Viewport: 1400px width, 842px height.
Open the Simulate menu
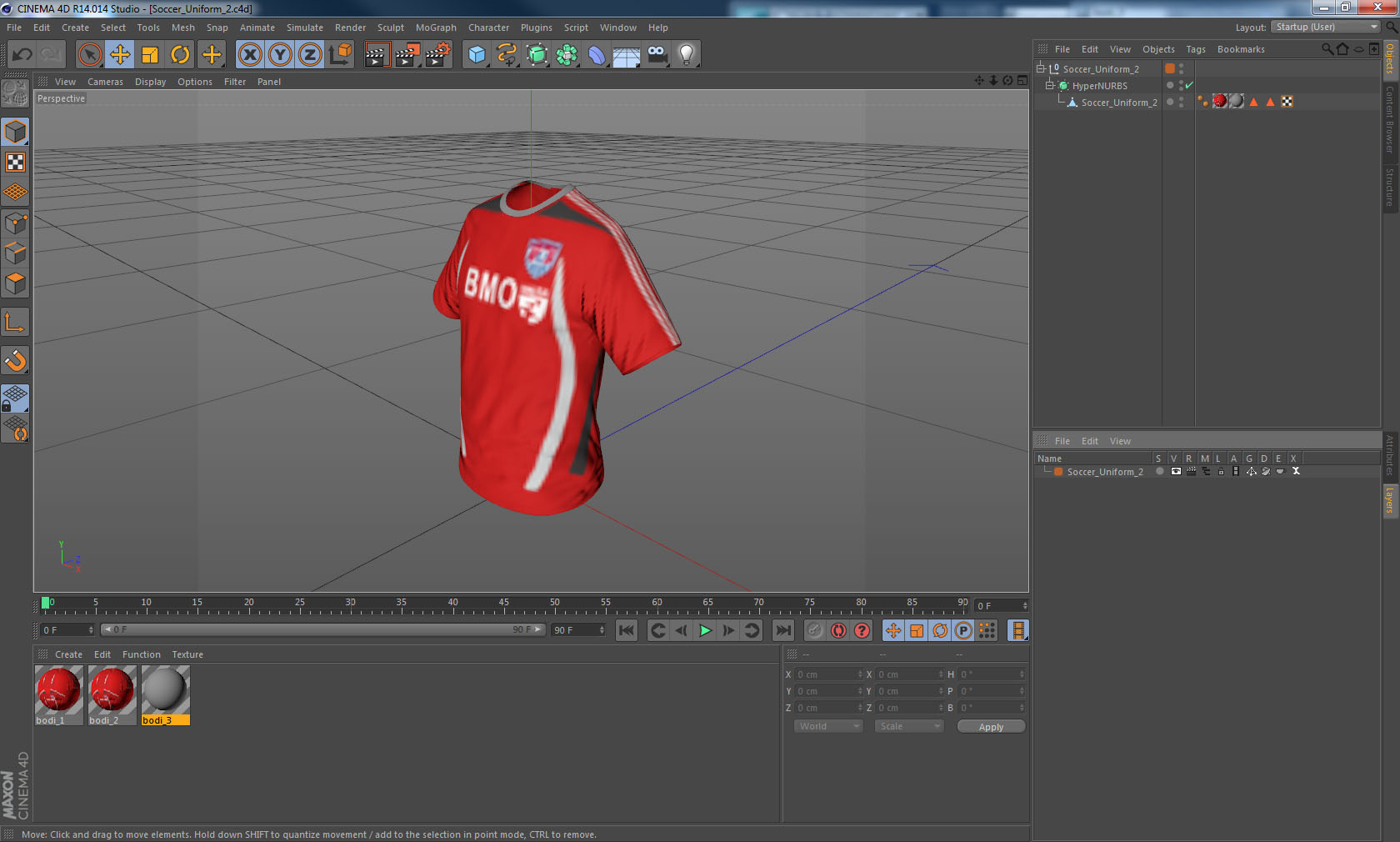[305, 28]
